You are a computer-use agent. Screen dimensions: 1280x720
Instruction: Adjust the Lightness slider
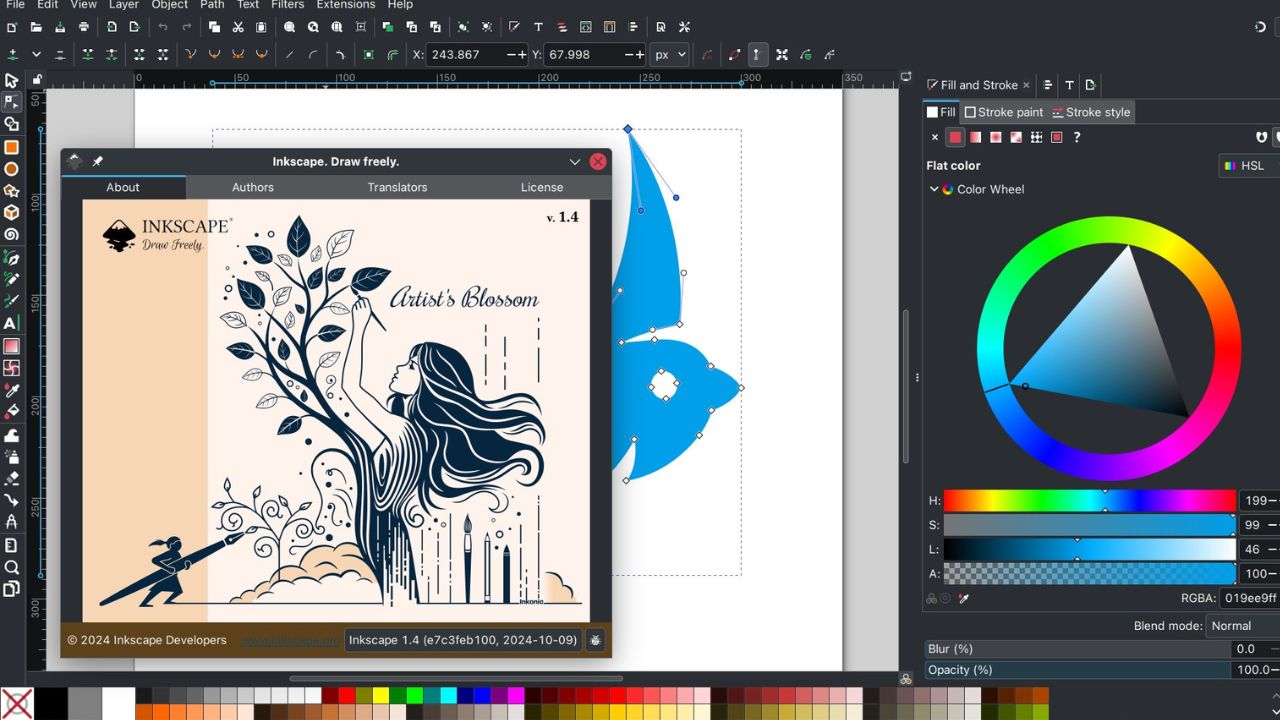(1090, 549)
